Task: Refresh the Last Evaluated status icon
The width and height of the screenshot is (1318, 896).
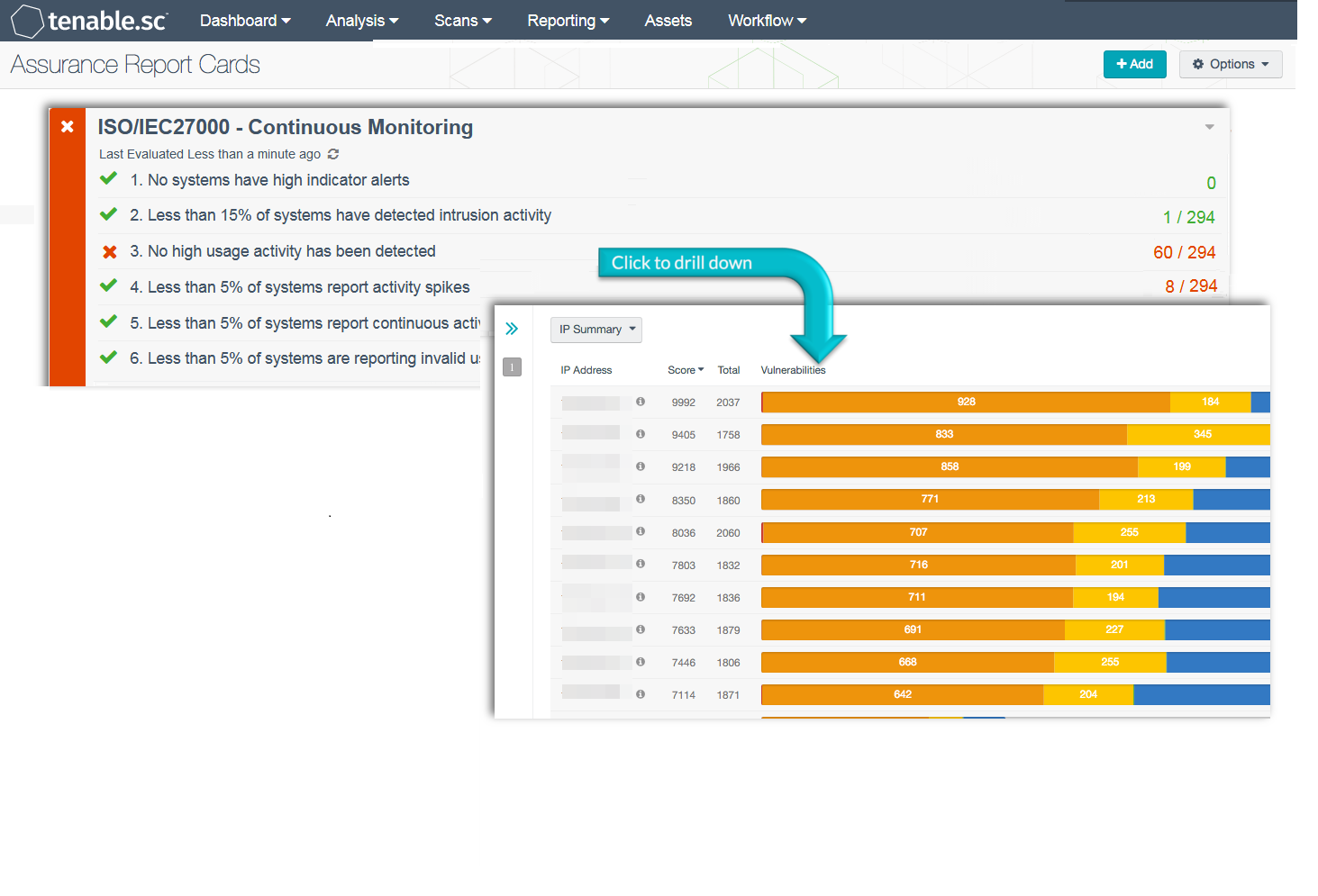Action: (333, 154)
